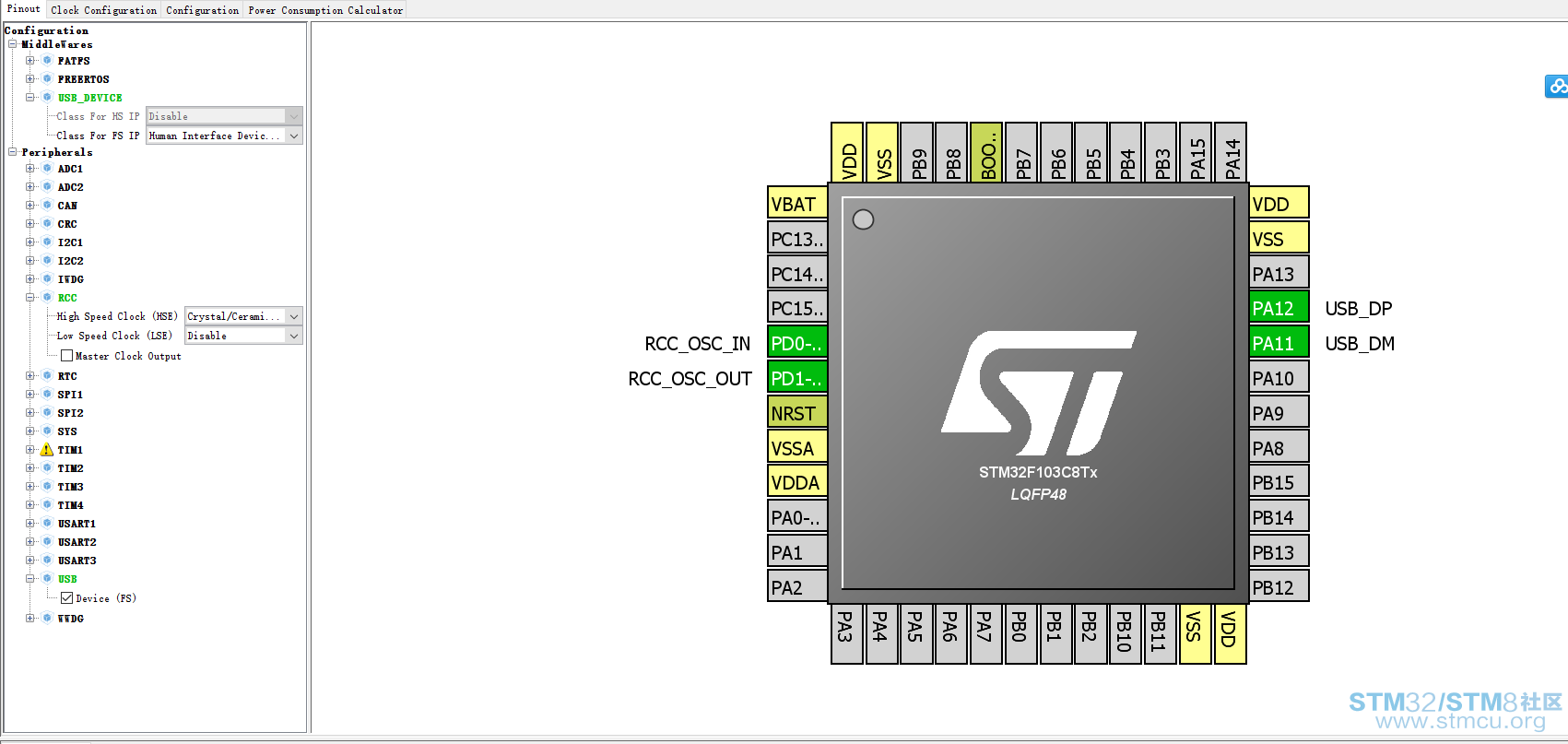Viewport: 1568px width, 744px height.
Task: Click the BOOT0 pin on top row
Action: pyautogui.click(x=987, y=152)
